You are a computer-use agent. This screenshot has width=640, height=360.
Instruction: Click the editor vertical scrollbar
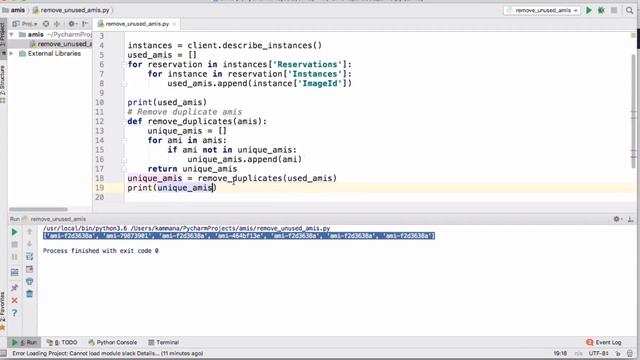(633, 110)
